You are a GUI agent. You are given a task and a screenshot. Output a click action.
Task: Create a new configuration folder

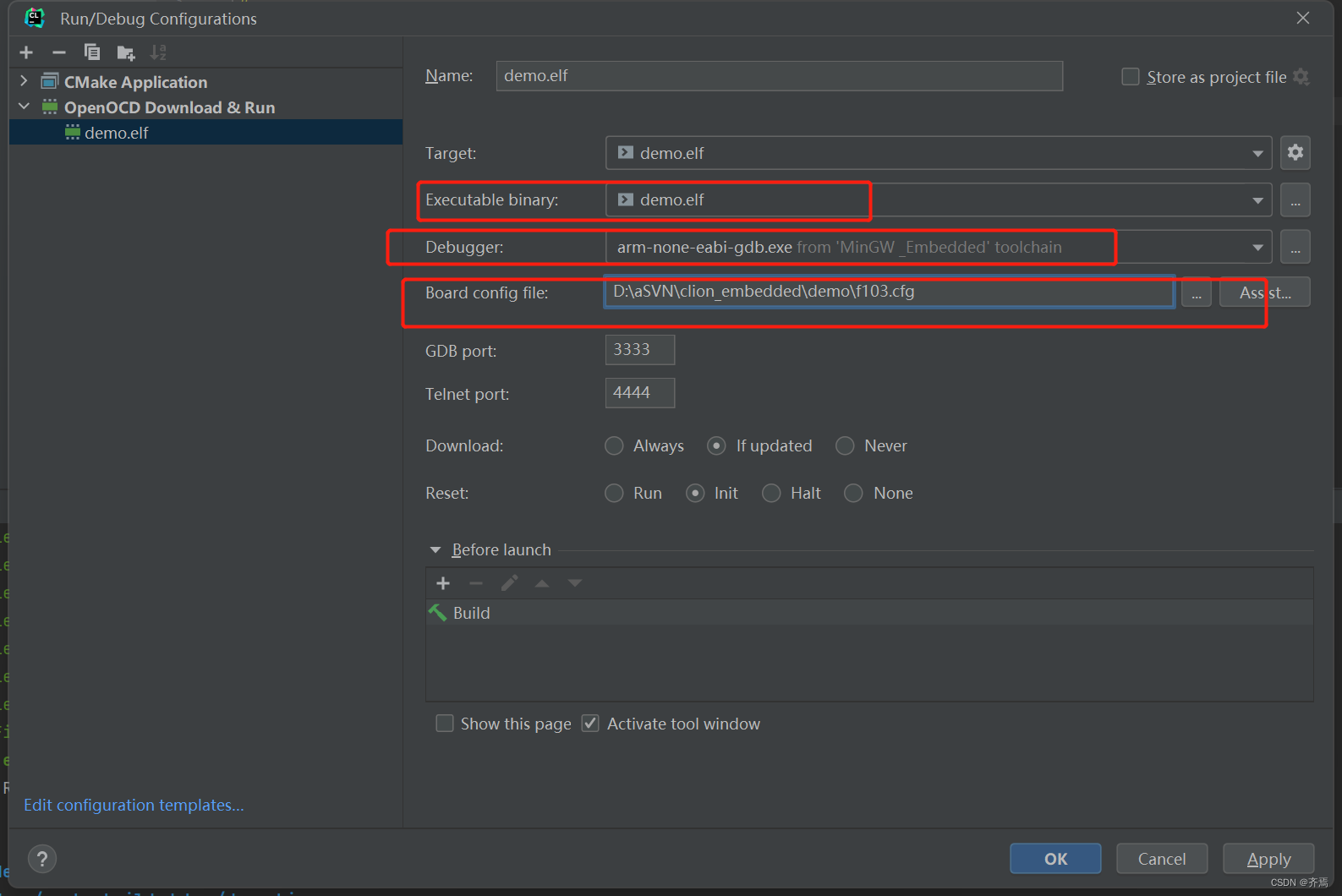[x=125, y=52]
